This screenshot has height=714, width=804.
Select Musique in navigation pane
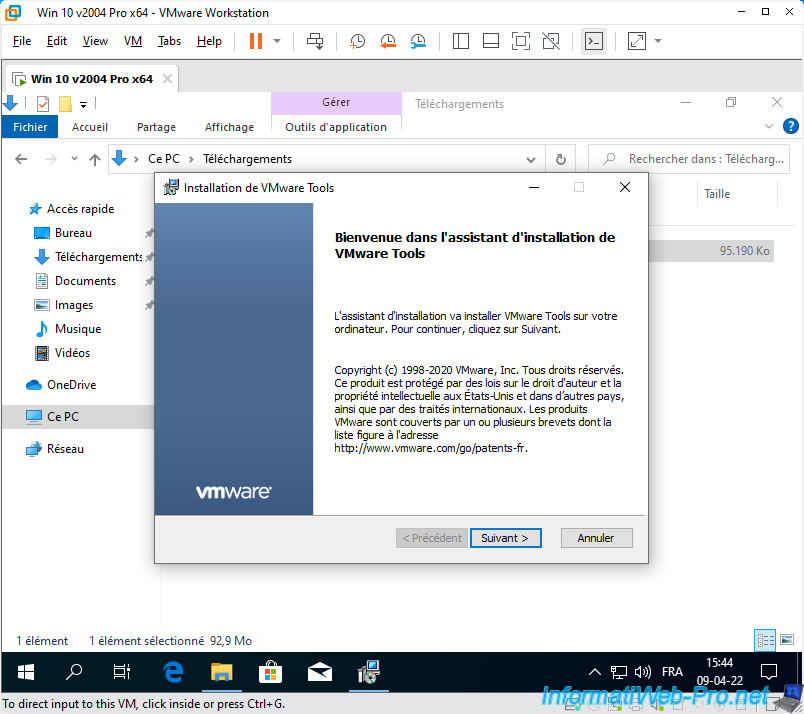coord(77,329)
